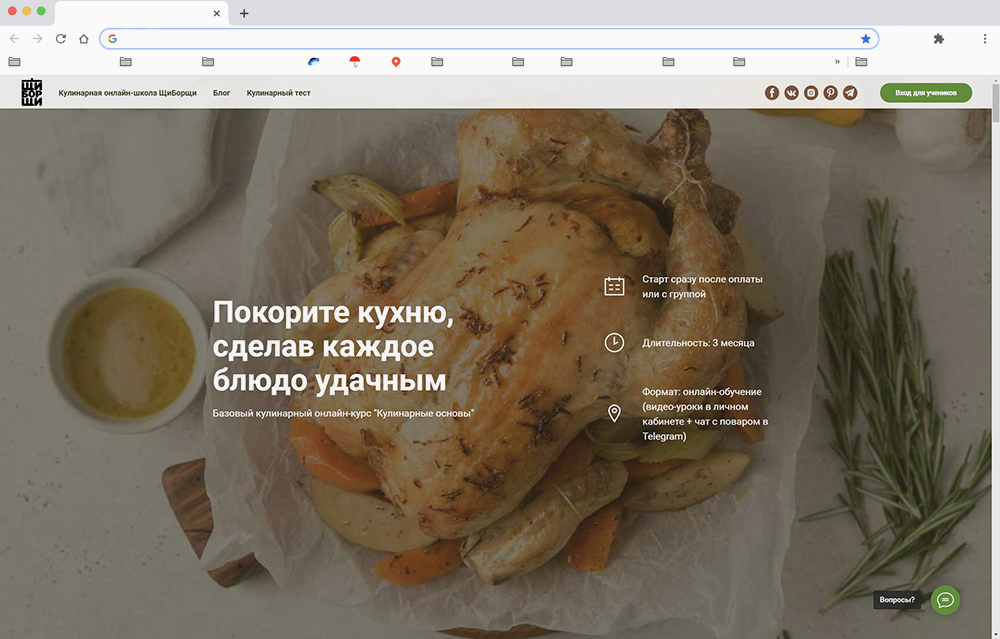This screenshot has width=1000, height=639.
Task: Open Кулинарная онлайн-школа ЩиБорщи nav link
Action: (128, 93)
